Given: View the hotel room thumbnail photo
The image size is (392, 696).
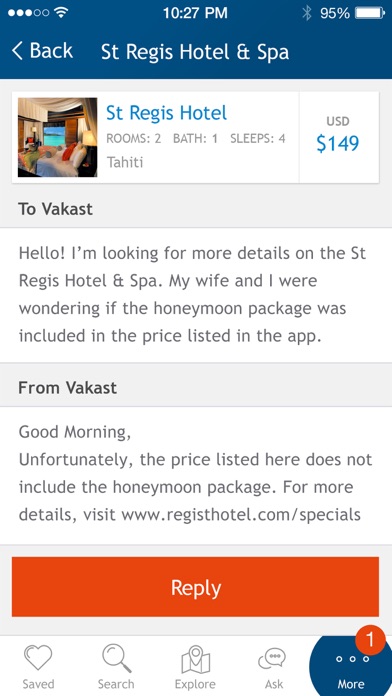Looking at the screenshot, I should pyautogui.click(x=57, y=137).
